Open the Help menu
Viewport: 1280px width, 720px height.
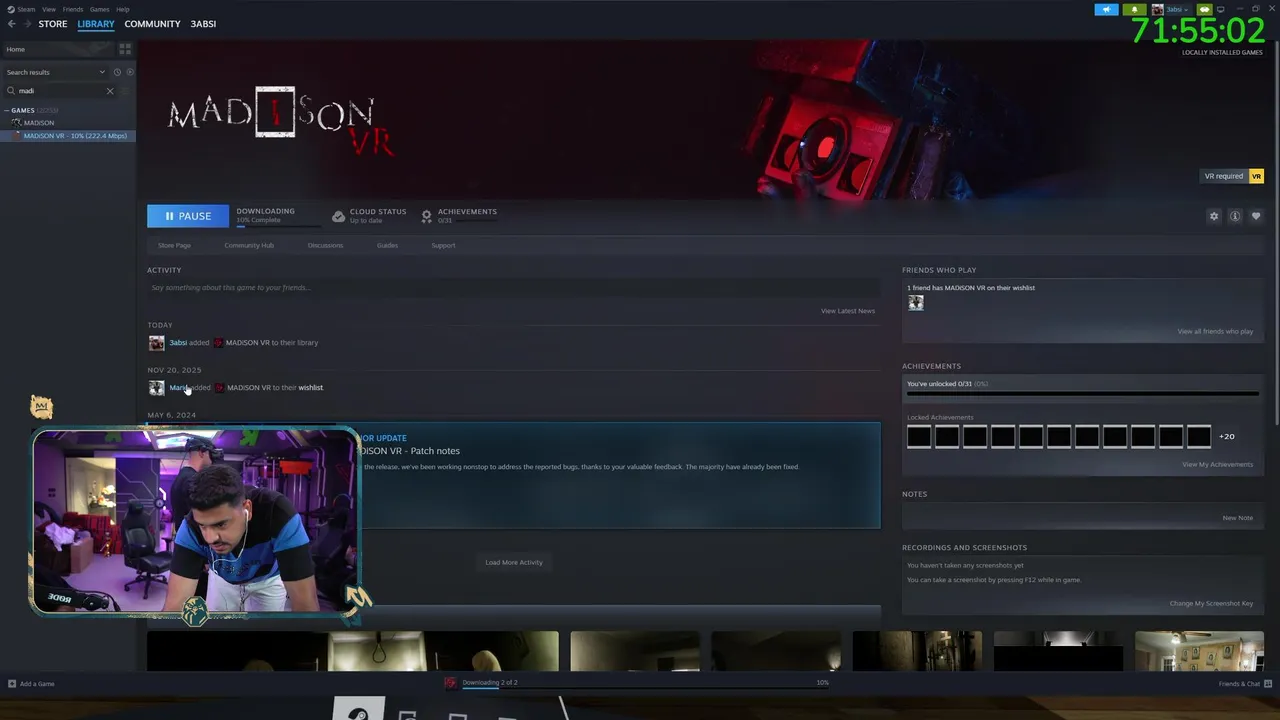(x=122, y=9)
